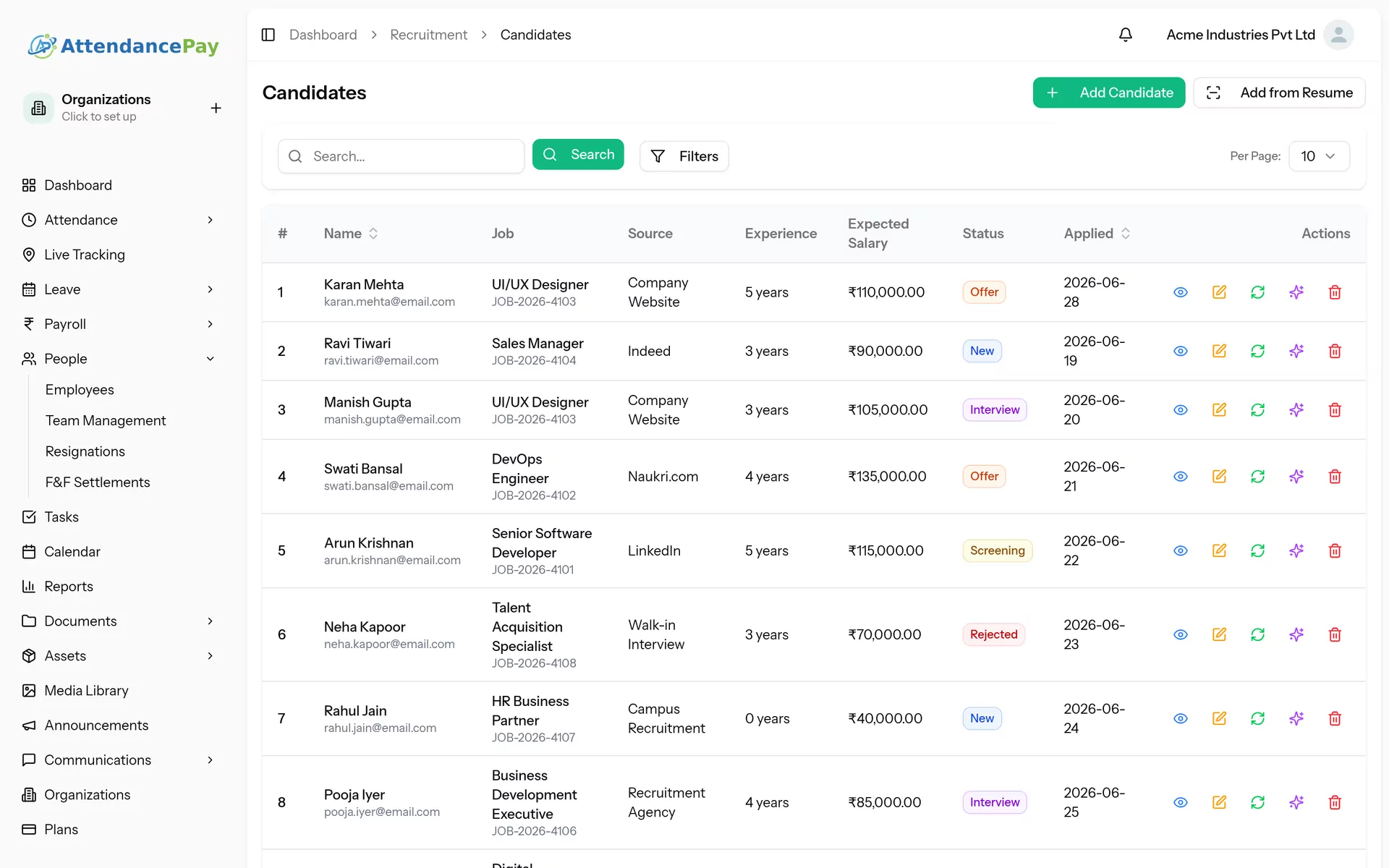
Task: View Neha Kapoor's candidate details
Action: (x=1181, y=634)
